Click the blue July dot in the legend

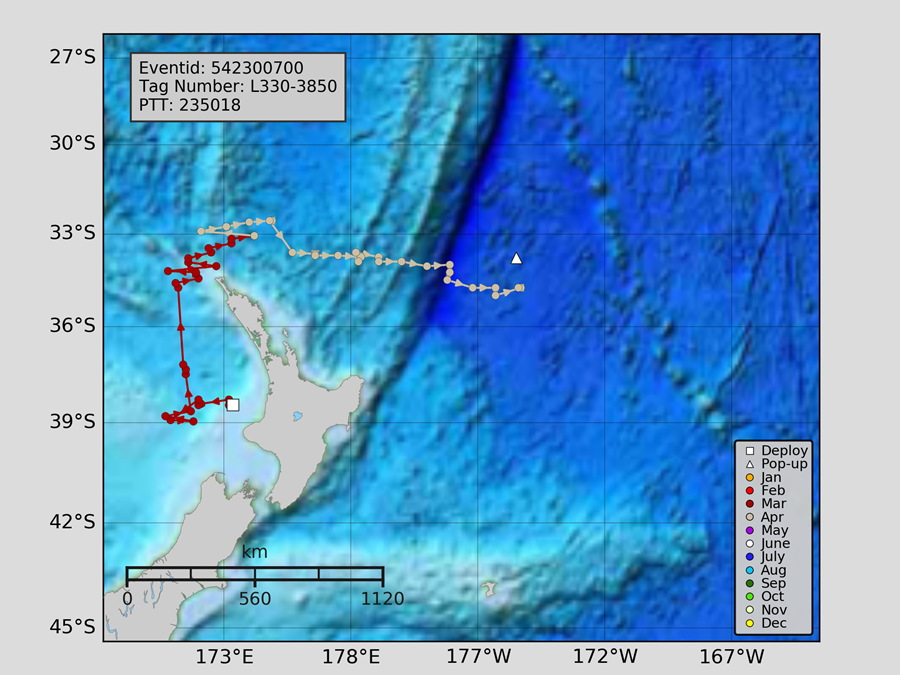pos(749,557)
